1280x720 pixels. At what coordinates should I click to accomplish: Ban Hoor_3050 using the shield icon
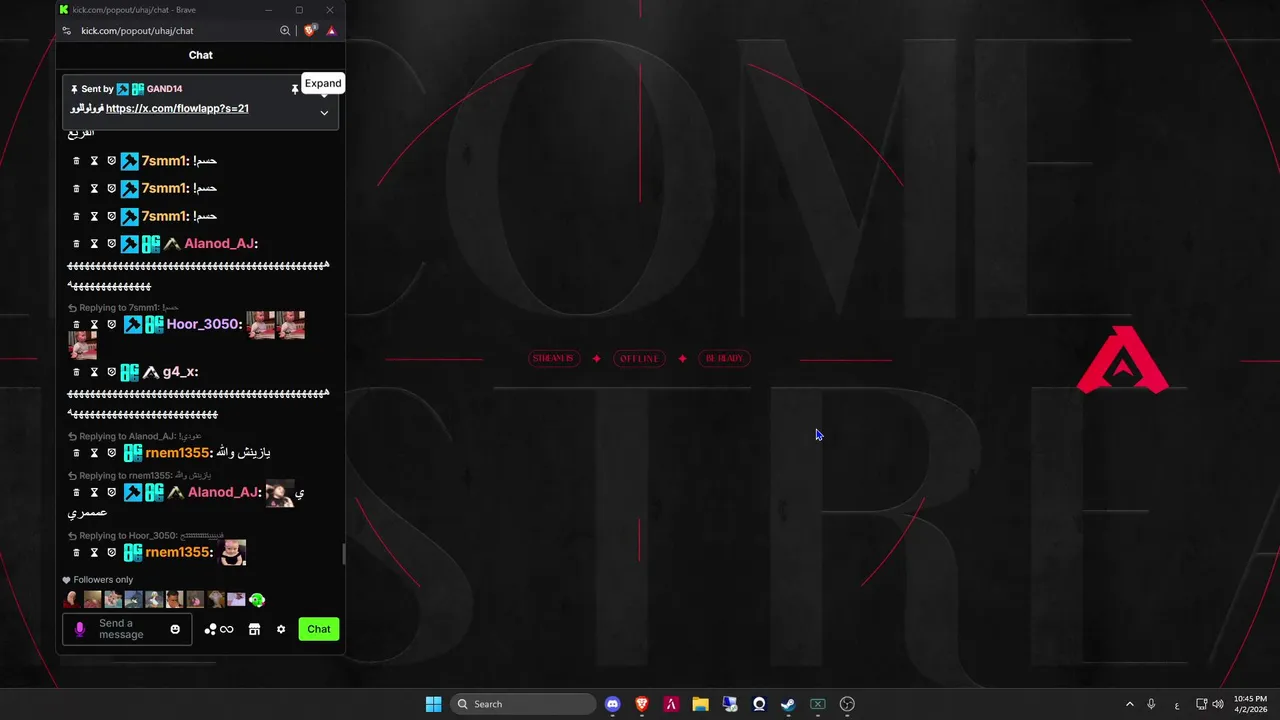112,325
